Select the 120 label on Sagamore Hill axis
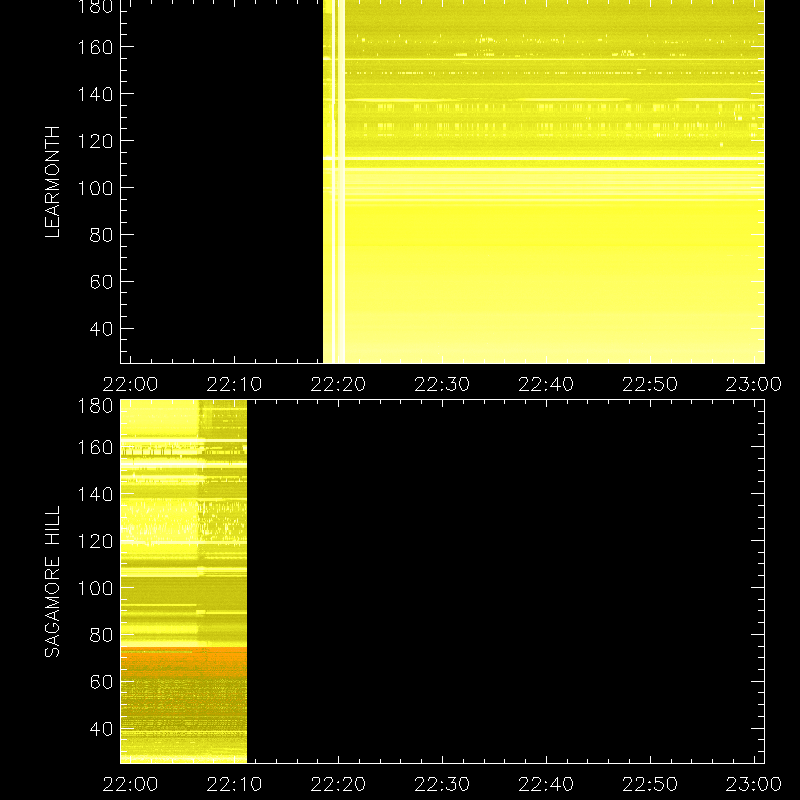 [x=95, y=541]
